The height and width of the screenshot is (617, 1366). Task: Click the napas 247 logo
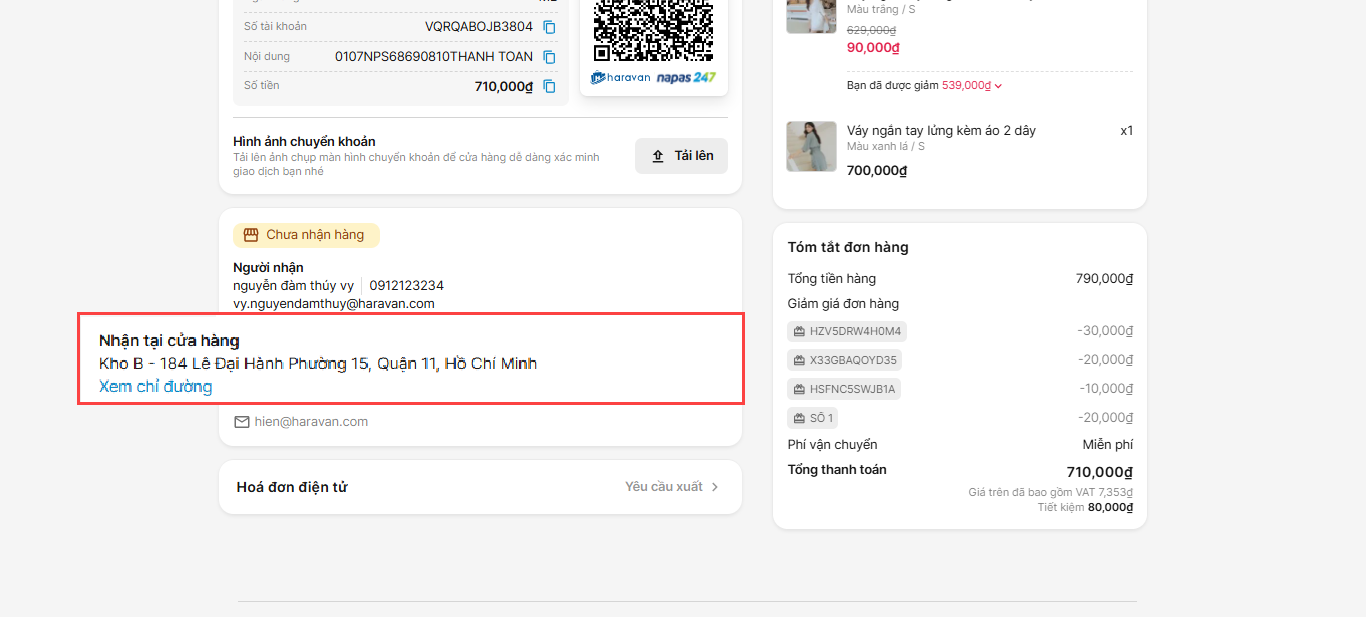pyautogui.click(x=686, y=77)
